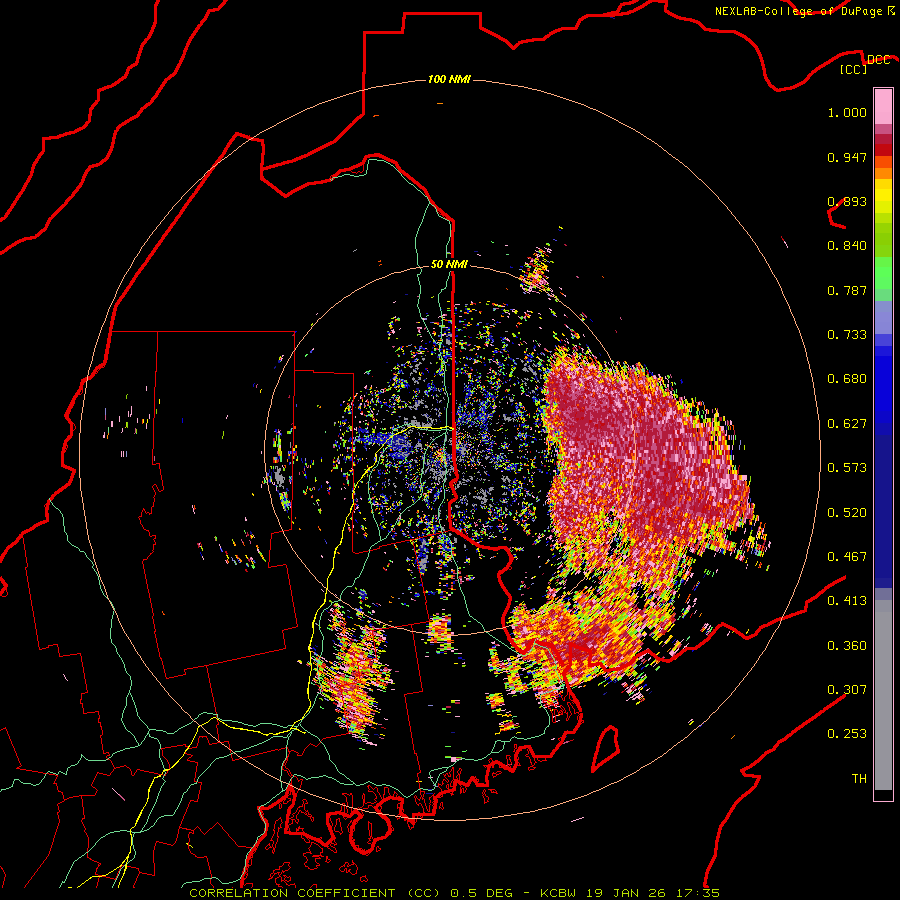Click the 0.893 scale label

click(847, 201)
